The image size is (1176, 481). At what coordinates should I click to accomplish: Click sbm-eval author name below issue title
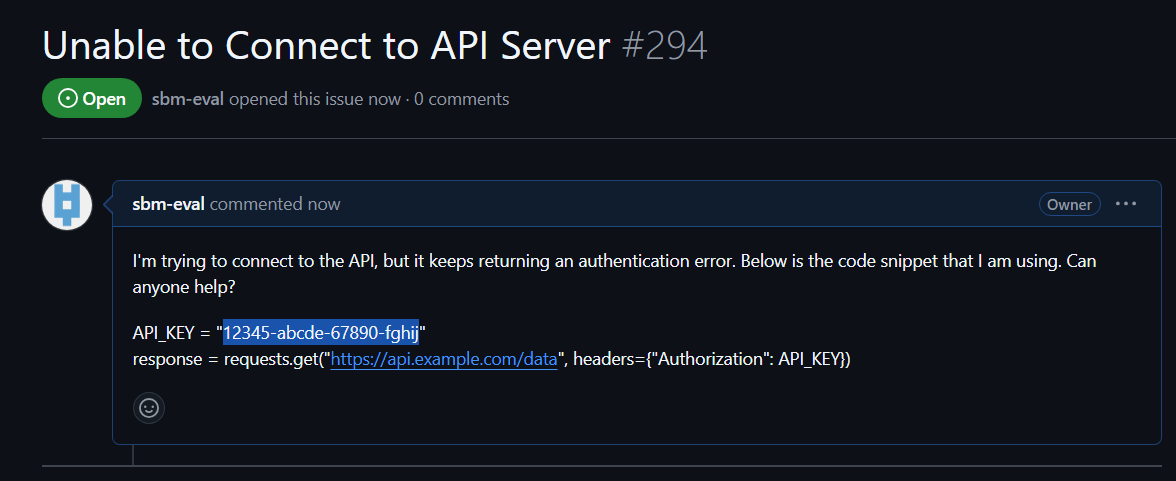pyautogui.click(x=188, y=99)
